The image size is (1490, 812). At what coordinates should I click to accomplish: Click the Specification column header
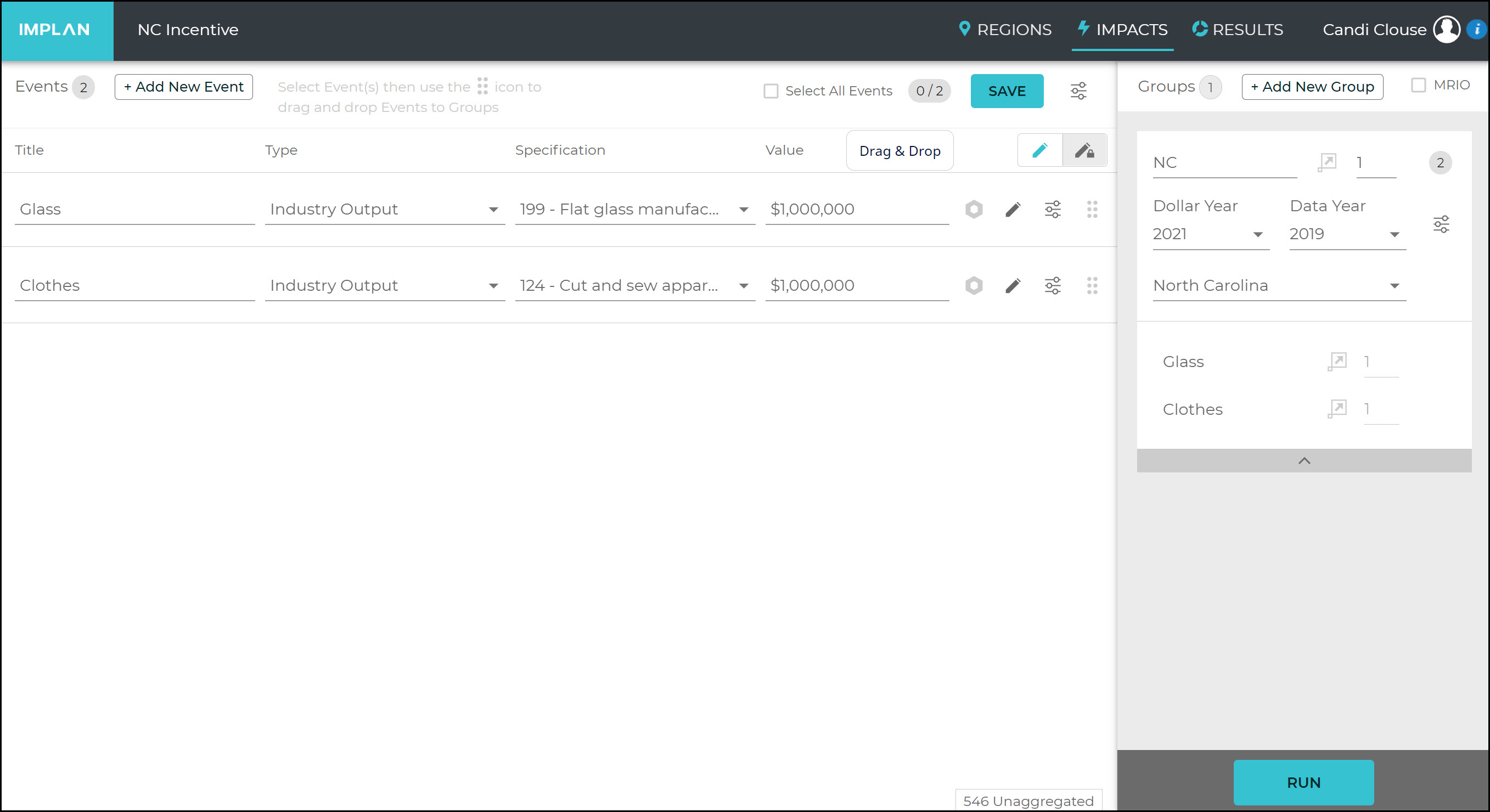coord(560,150)
